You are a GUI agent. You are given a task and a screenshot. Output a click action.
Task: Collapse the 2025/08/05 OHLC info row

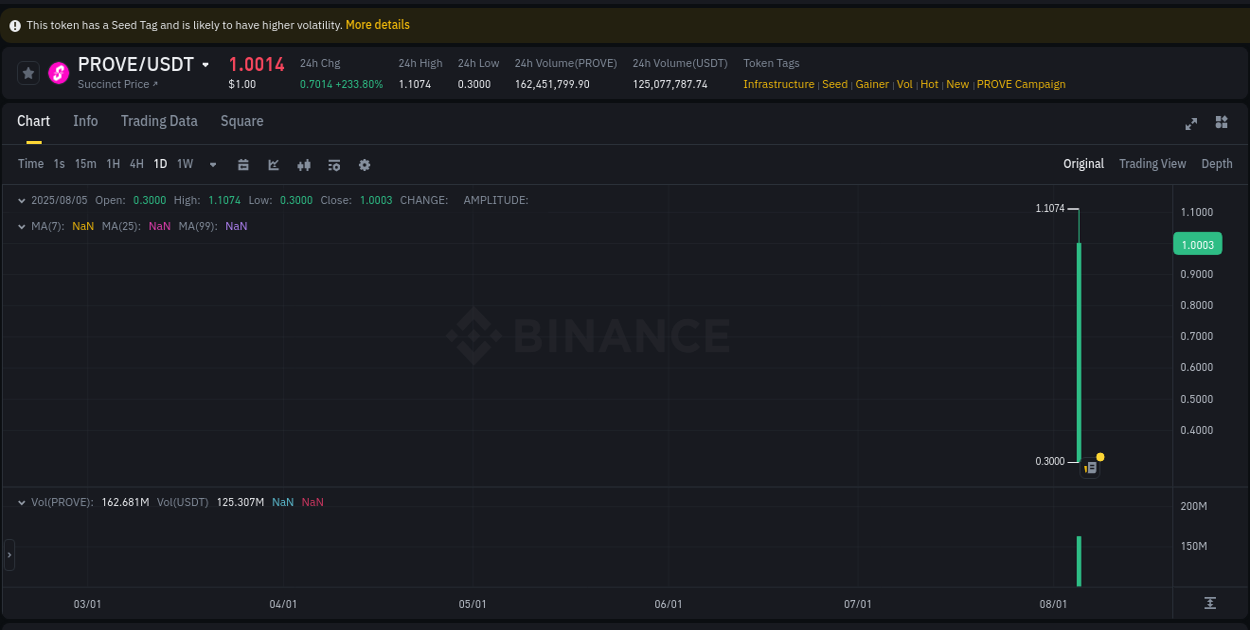22,200
